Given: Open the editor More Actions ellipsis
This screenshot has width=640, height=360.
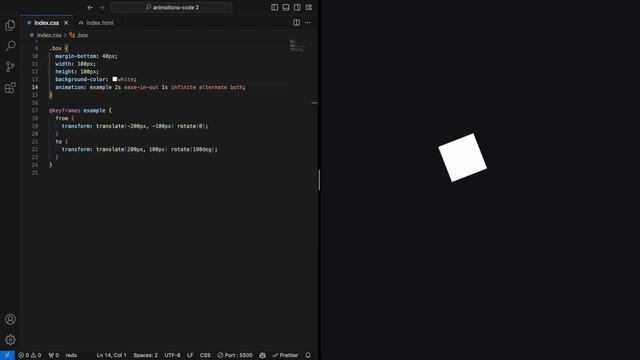Looking at the screenshot, I should [308, 23].
